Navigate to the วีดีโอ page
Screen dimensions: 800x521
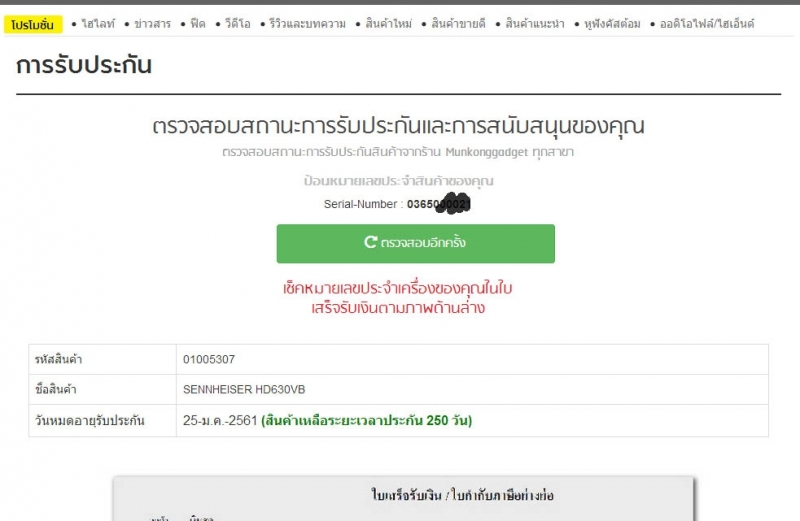[x=239, y=24]
